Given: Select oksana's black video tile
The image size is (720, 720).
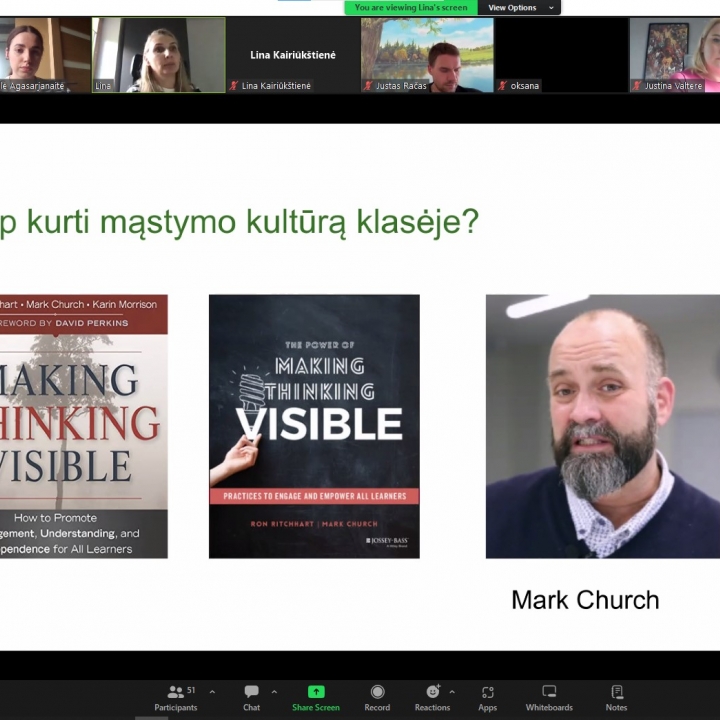Looking at the screenshot, I should [x=561, y=55].
